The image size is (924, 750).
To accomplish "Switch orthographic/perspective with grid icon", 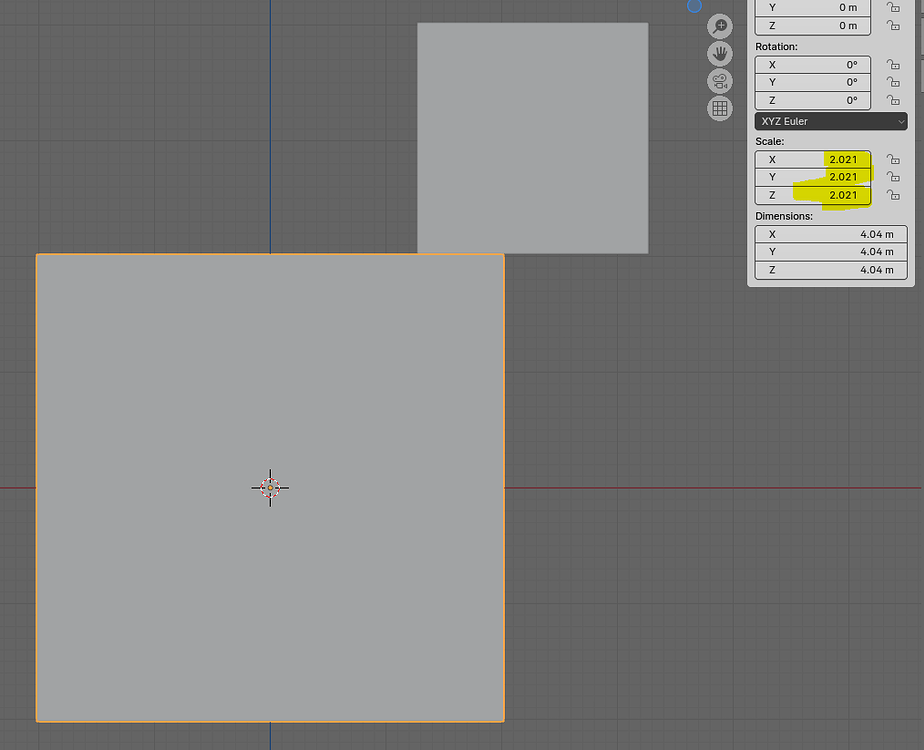I will point(720,108).
